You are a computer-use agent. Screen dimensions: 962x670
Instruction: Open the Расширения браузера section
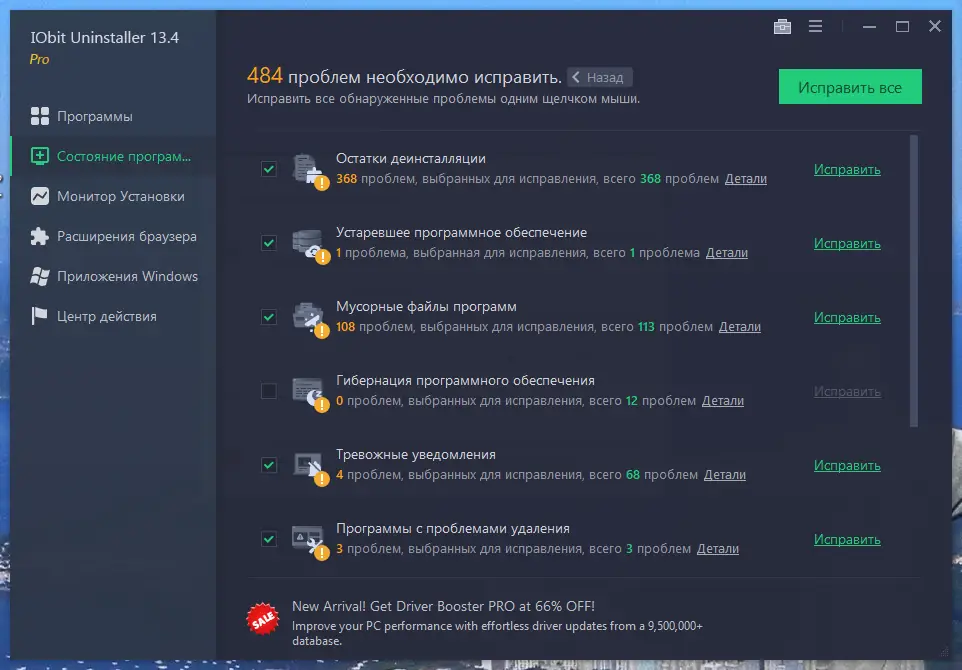[113, 236]
